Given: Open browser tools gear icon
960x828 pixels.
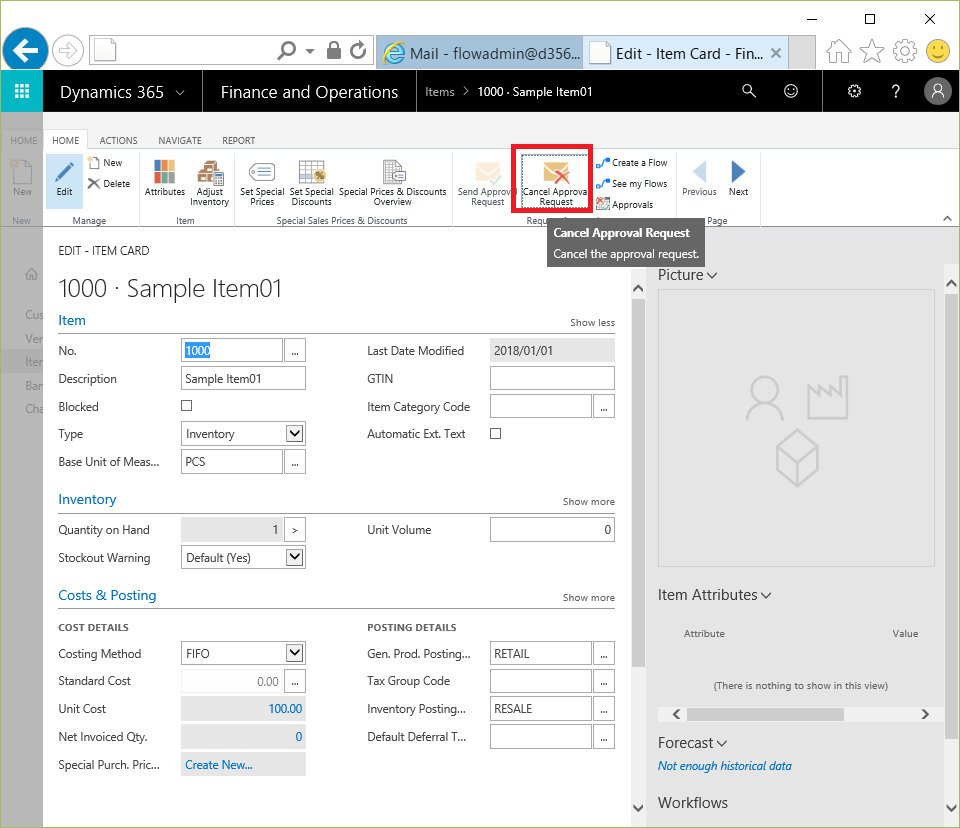Looking at the screenshot, I should click(x=905, y=51).
